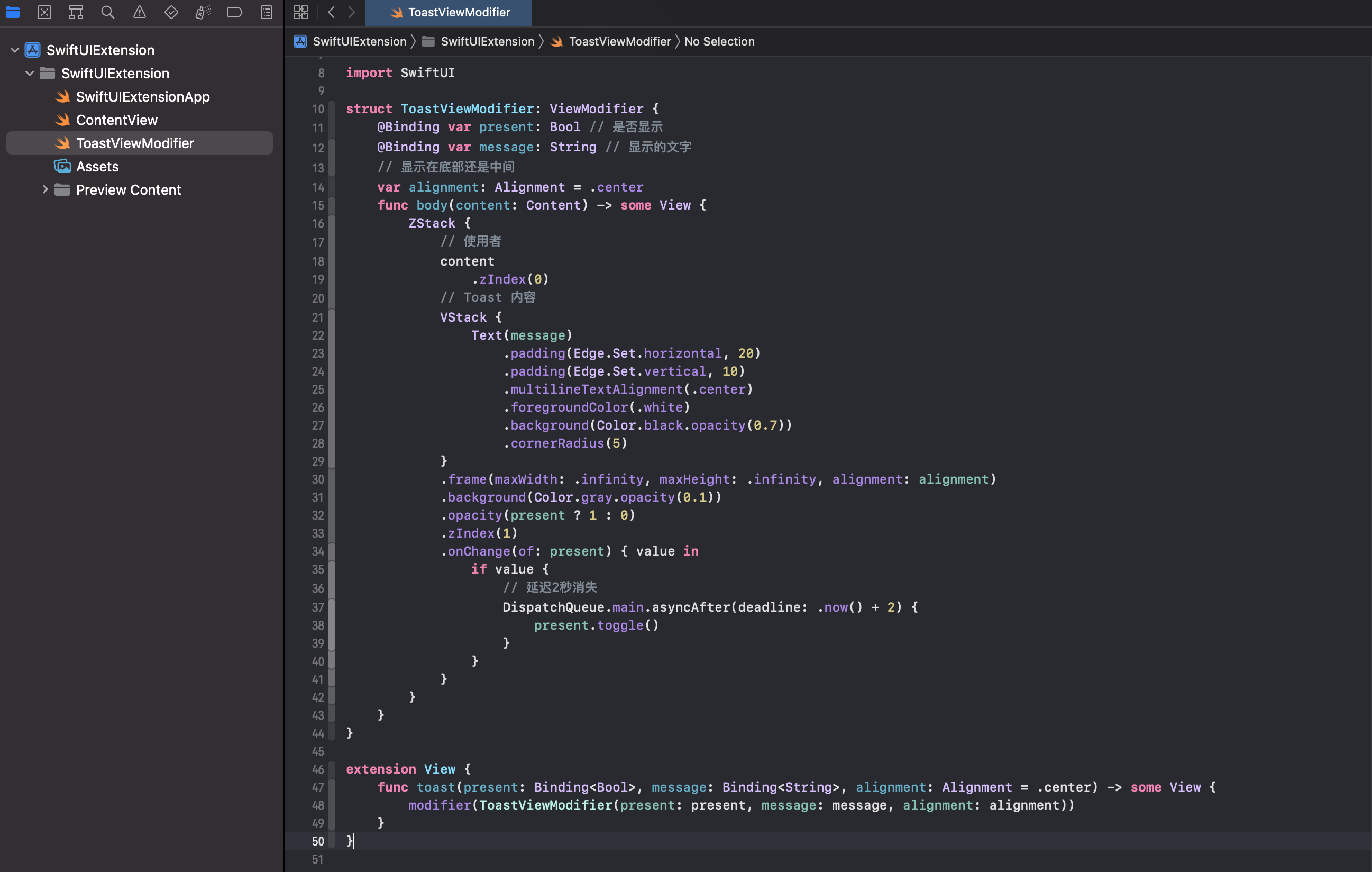Show the Issue navigator warning icon
The width and height of the screenshot is (1372, 872).
[x=140, y=12]
